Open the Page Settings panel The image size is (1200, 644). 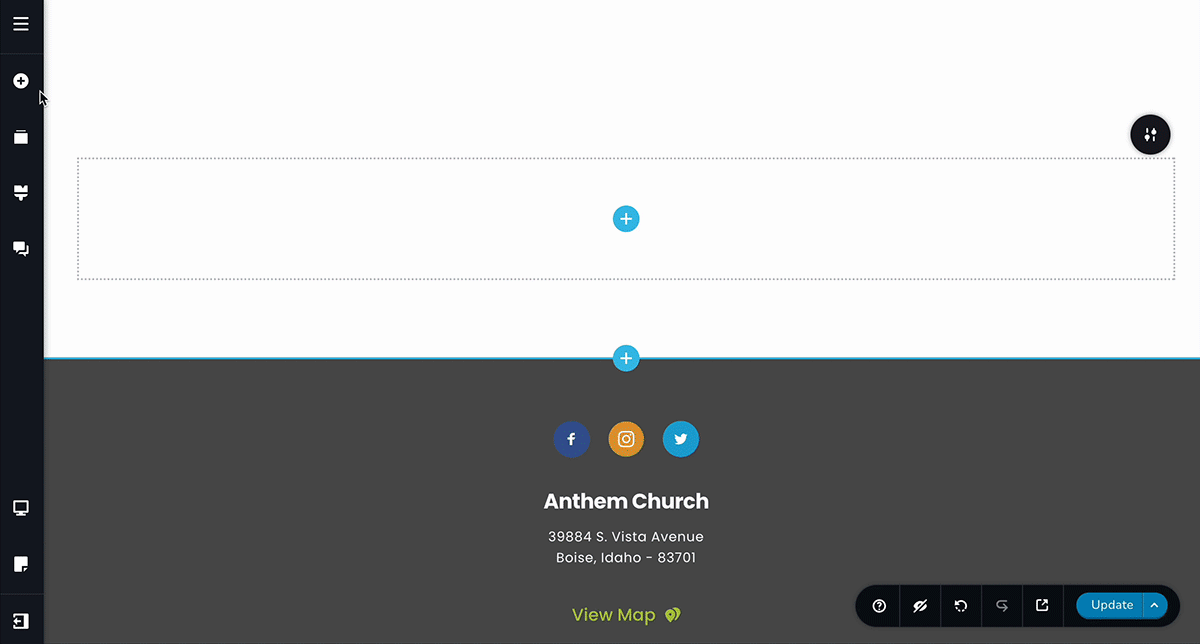21,564
